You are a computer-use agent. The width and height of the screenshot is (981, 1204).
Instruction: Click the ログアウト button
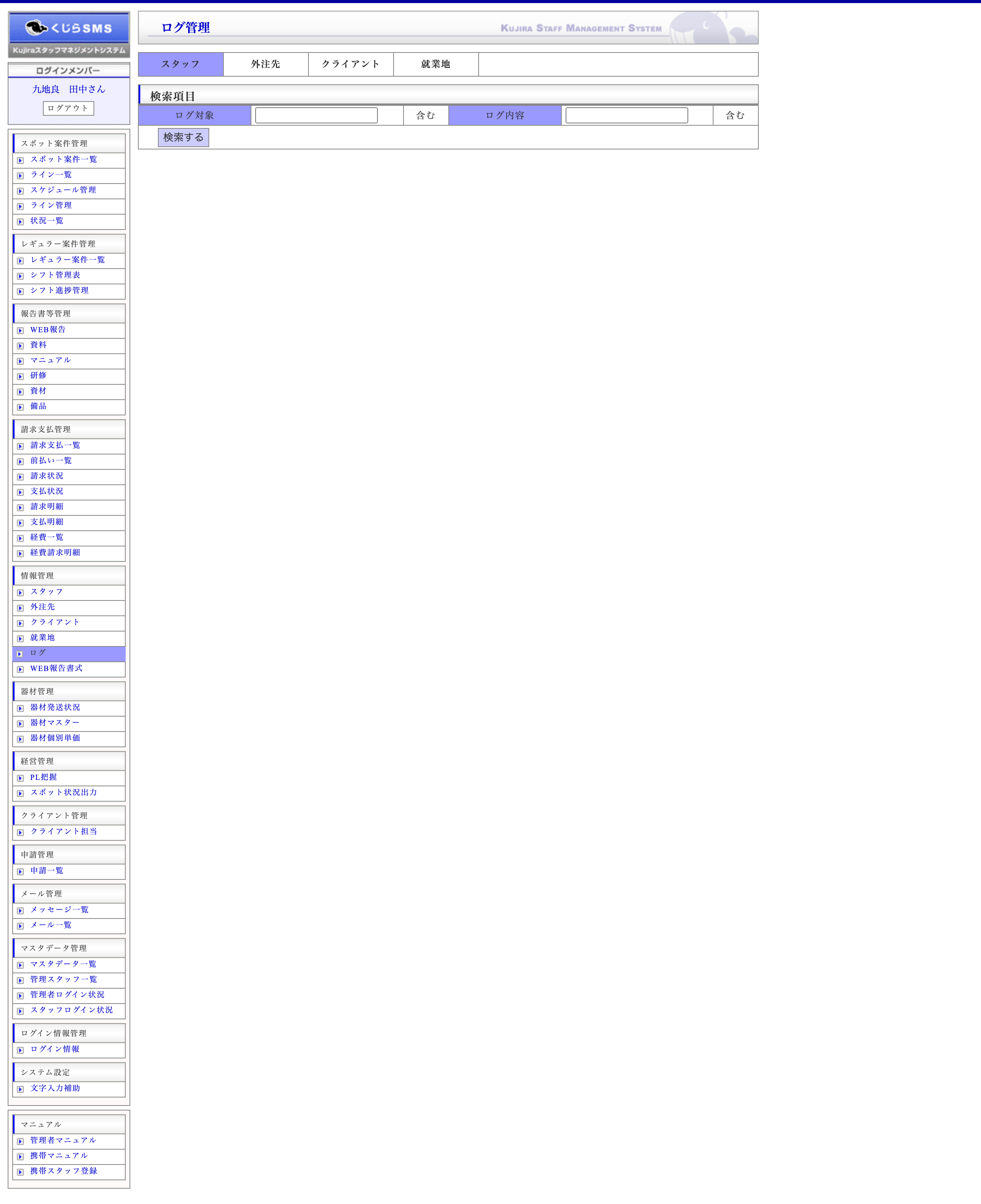[68, 108]
